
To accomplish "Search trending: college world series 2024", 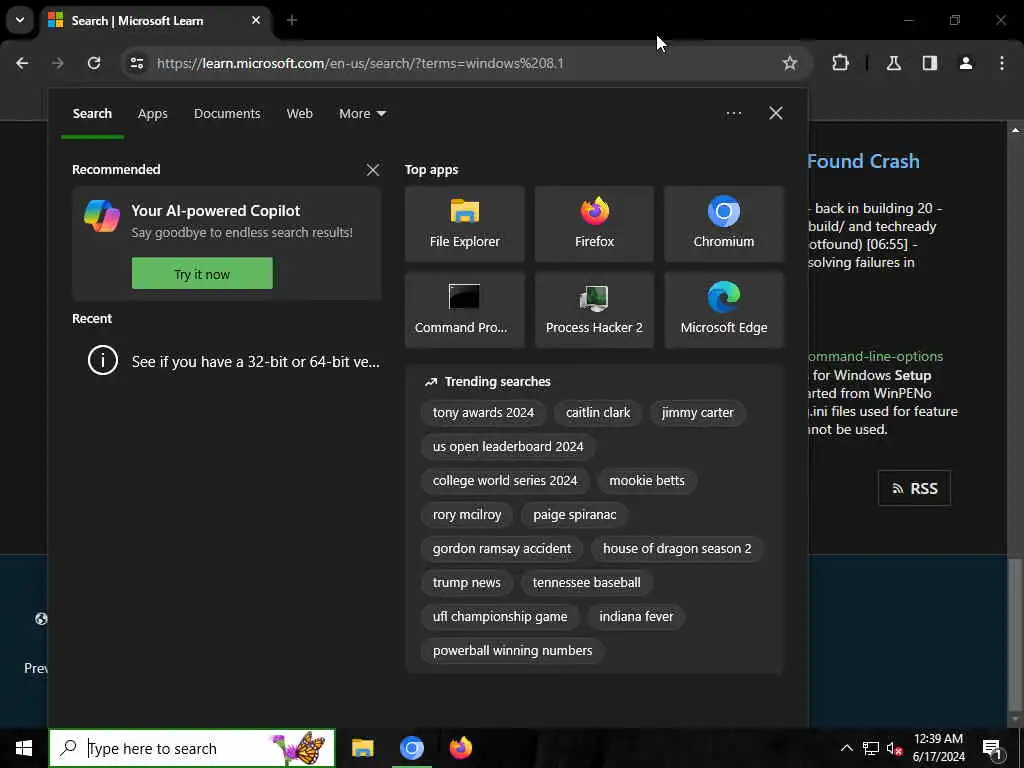I will click(505, 481).
